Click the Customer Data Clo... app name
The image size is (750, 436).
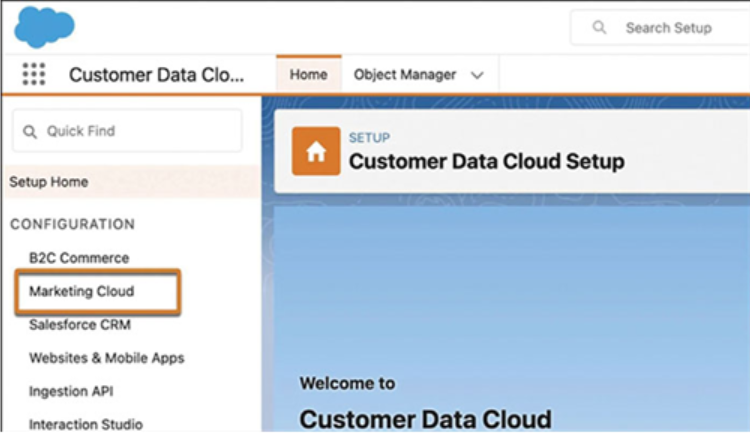coord(156,75)
